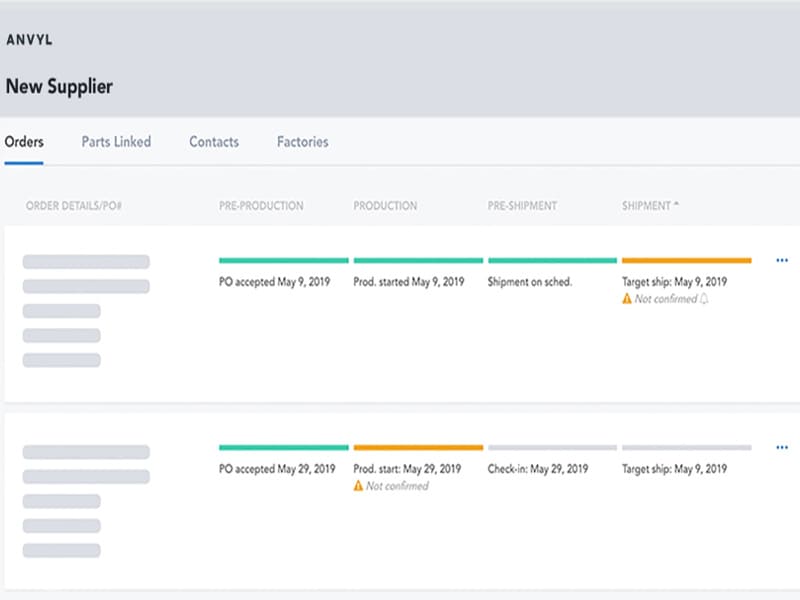Click the second order's gray target ship bar
800x600 pixels.
coord(686,448)
